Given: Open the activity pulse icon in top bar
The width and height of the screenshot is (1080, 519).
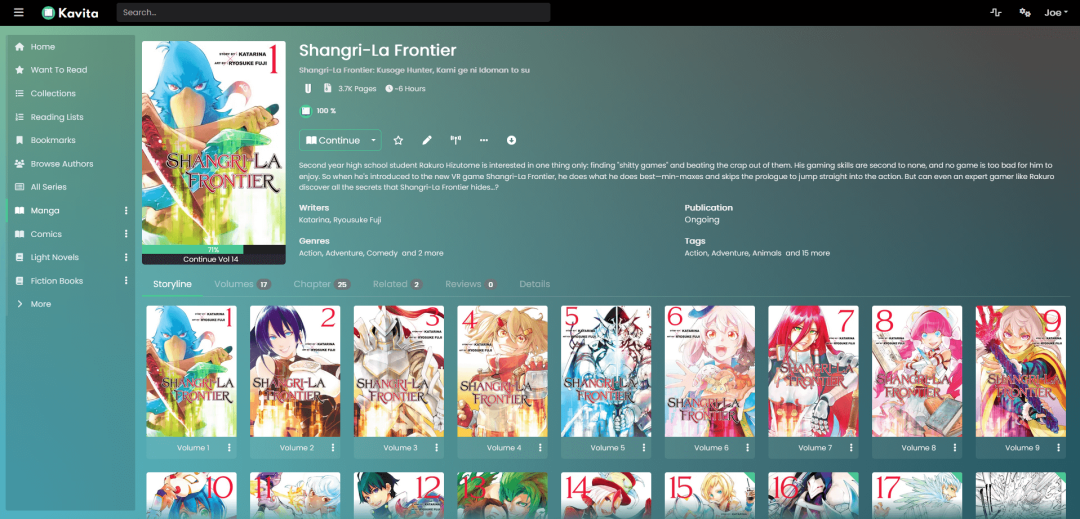Looking at the screenshot, I should tap(995, 12).
